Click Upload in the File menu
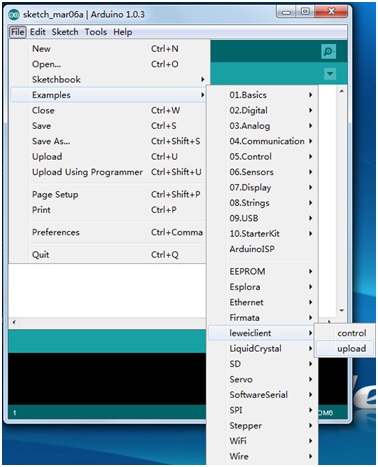Image resolution: width=378 pixels, height=467 pixels. coord(108,156)
